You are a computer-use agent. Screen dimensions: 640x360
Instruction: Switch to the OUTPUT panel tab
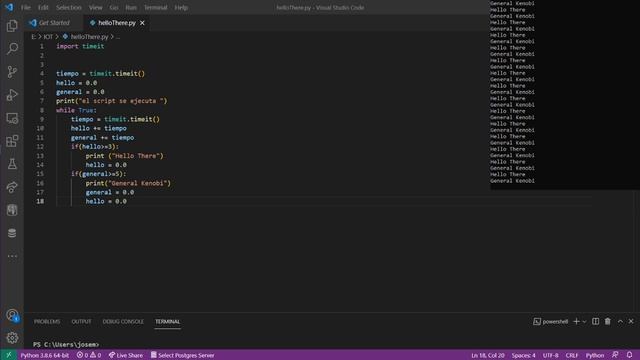pyautogui.click(x=81, y=322)
